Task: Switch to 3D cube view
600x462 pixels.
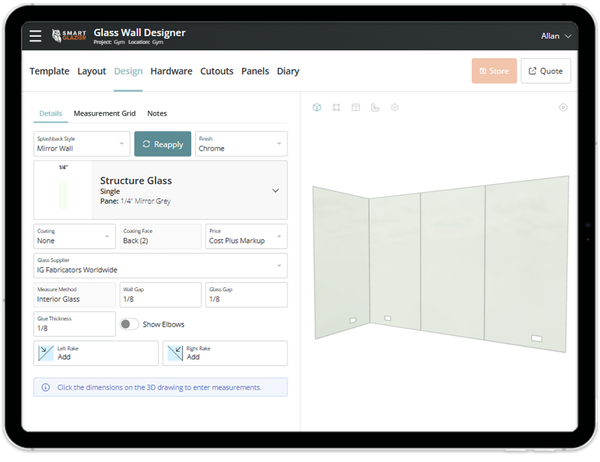Action: tap(317, 108)
